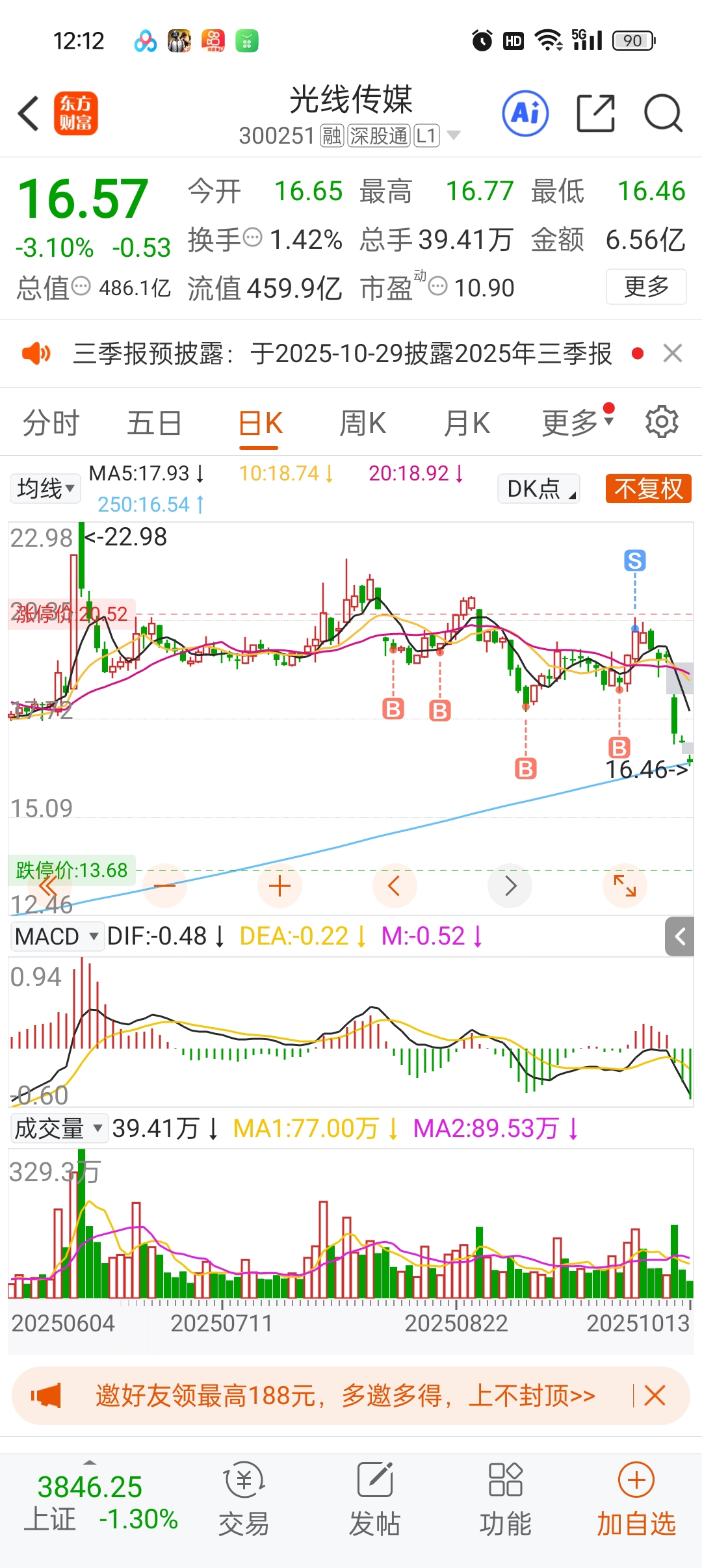Open the MACD indicator dropdown
This screenshot has width=702, height=1568.
[57, 936]
